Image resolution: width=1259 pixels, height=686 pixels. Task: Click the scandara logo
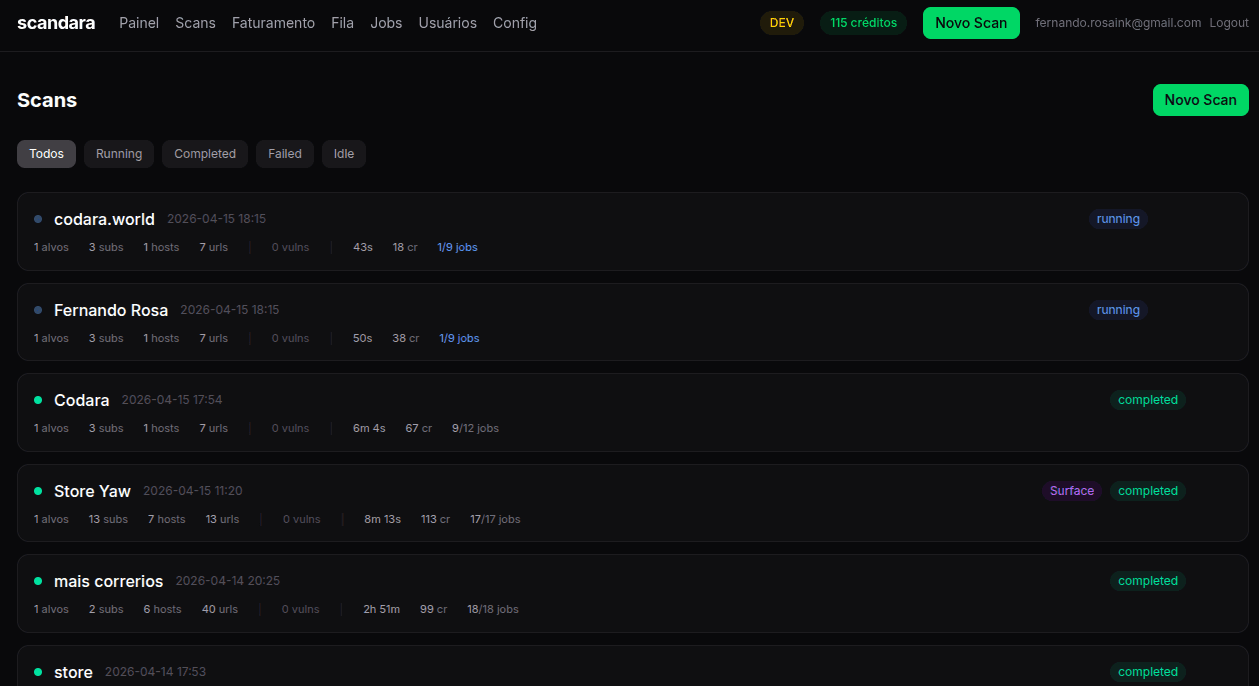point(56,23)
